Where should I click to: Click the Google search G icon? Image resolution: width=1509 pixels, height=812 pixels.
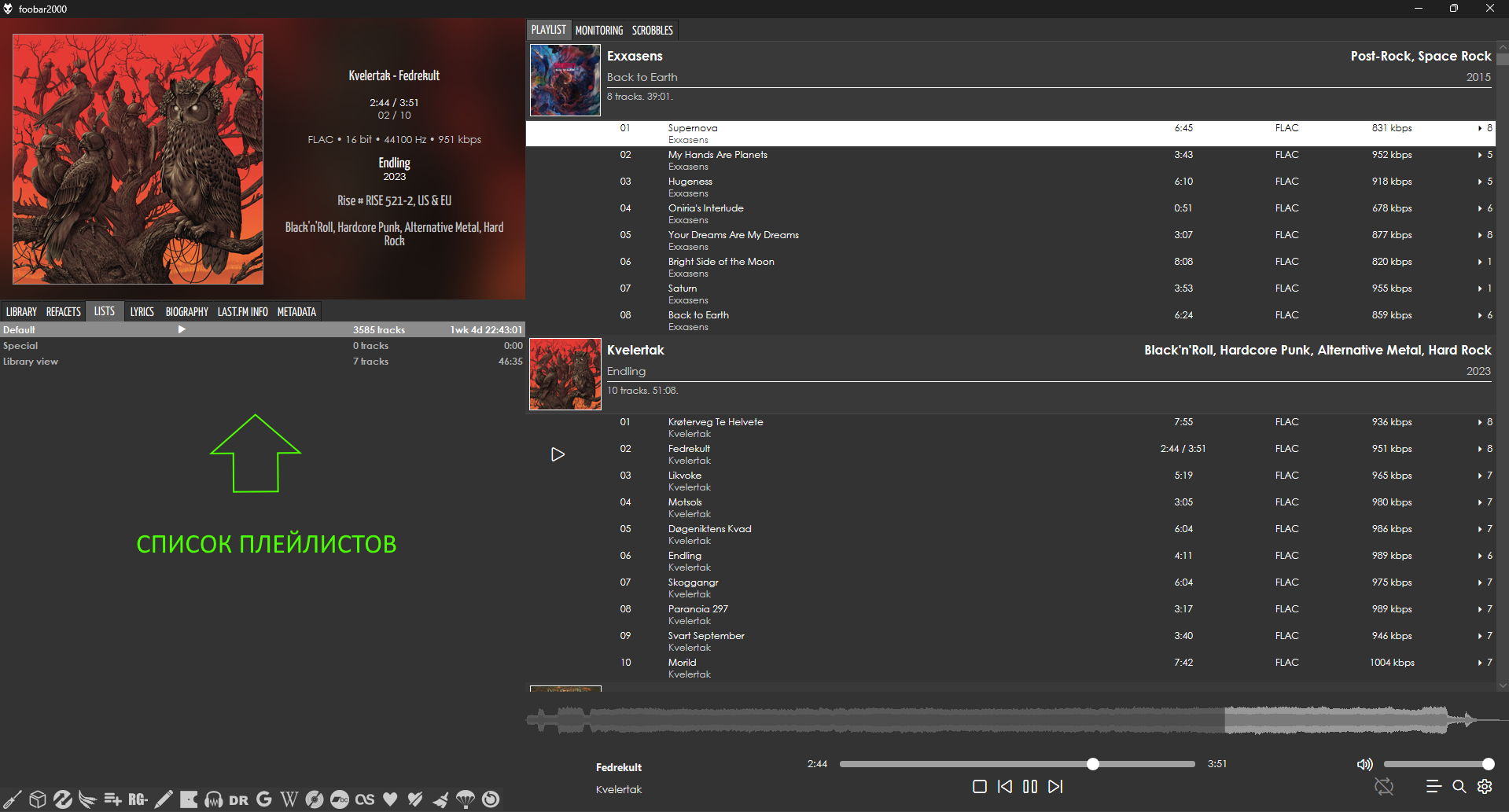point(264,799)
